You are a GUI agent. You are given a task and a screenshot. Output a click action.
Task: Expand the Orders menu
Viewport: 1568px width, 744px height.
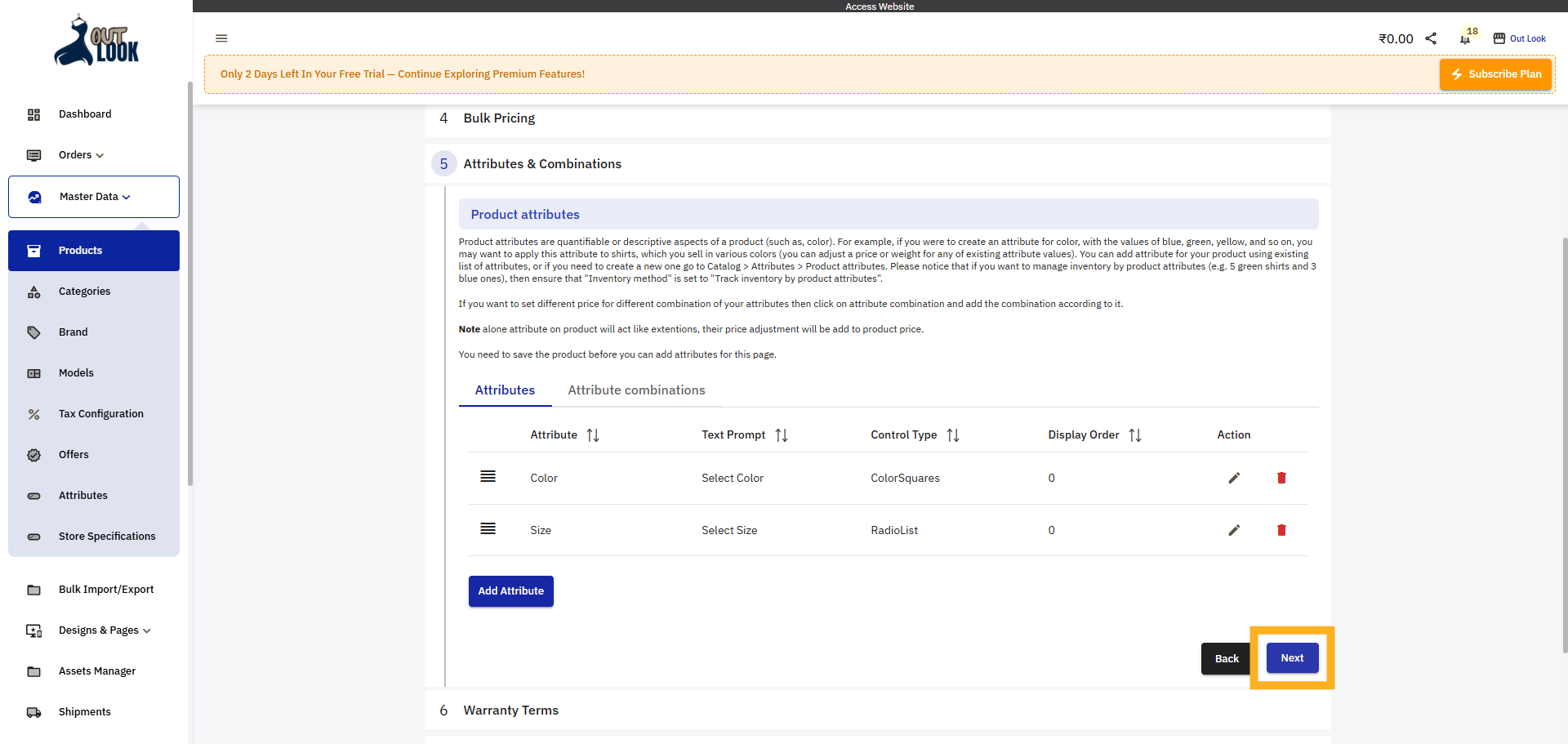coord(81,155)
